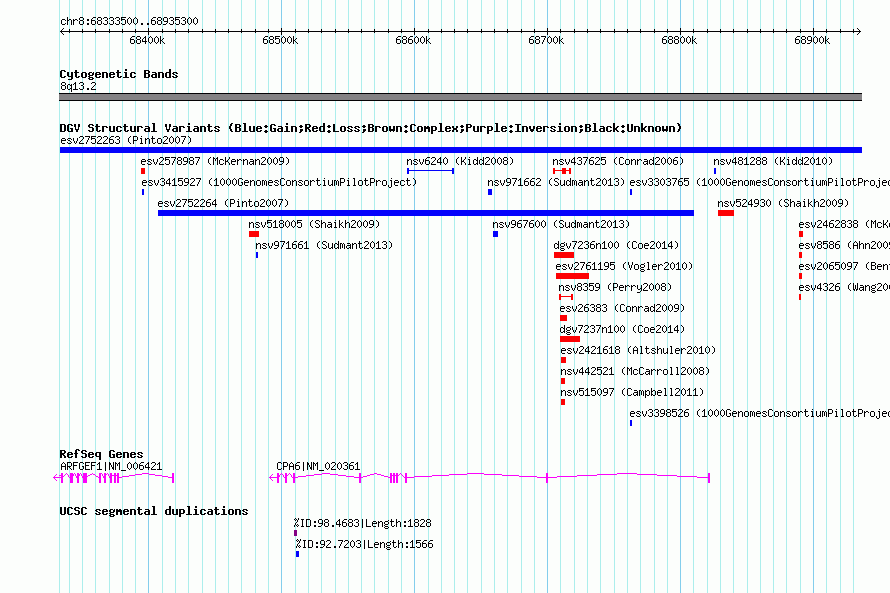This screenshot has width=890, height=593.
Task: Click the 68900k ruler tick label
Action: point(812,40)
